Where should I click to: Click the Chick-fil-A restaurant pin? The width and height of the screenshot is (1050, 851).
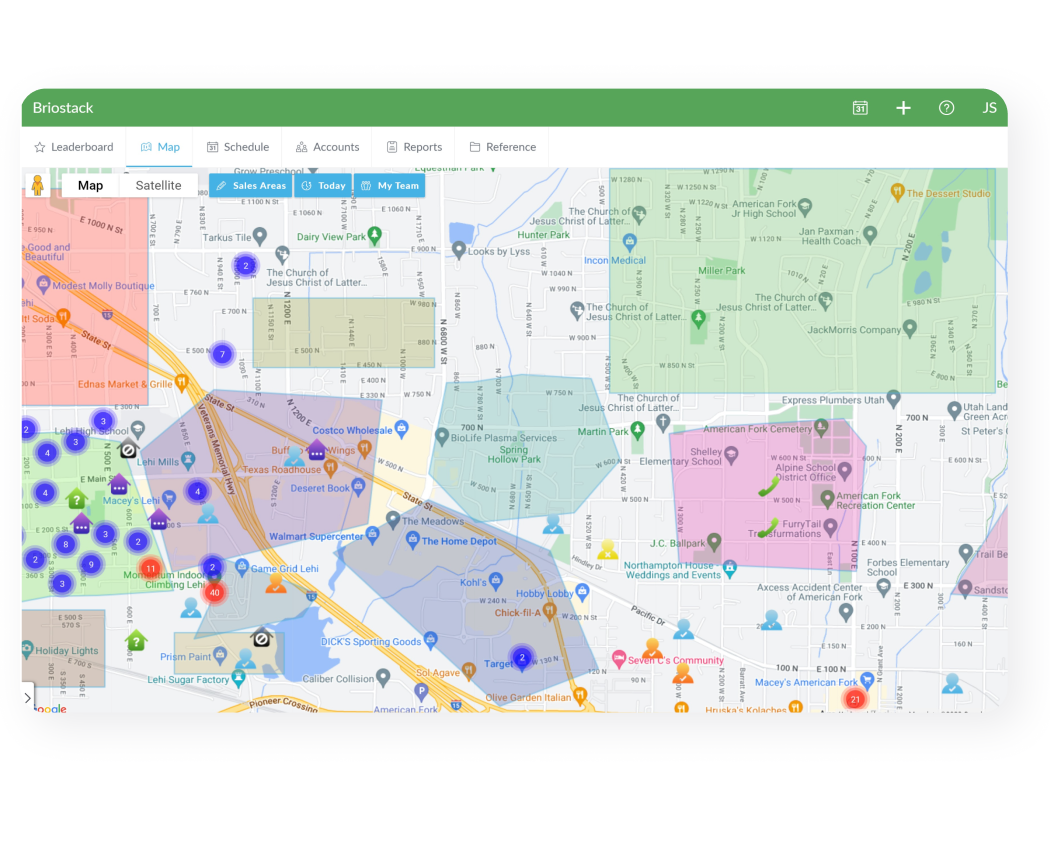(x=549, y=611)
